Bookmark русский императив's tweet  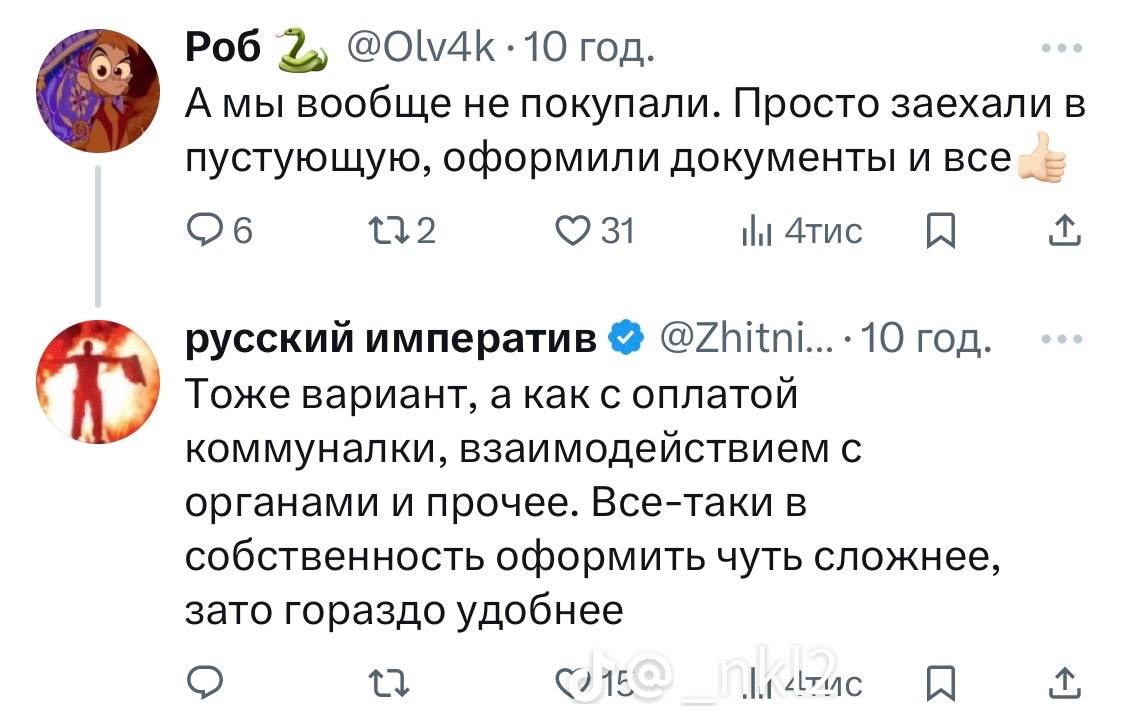(x=941, y=682)
